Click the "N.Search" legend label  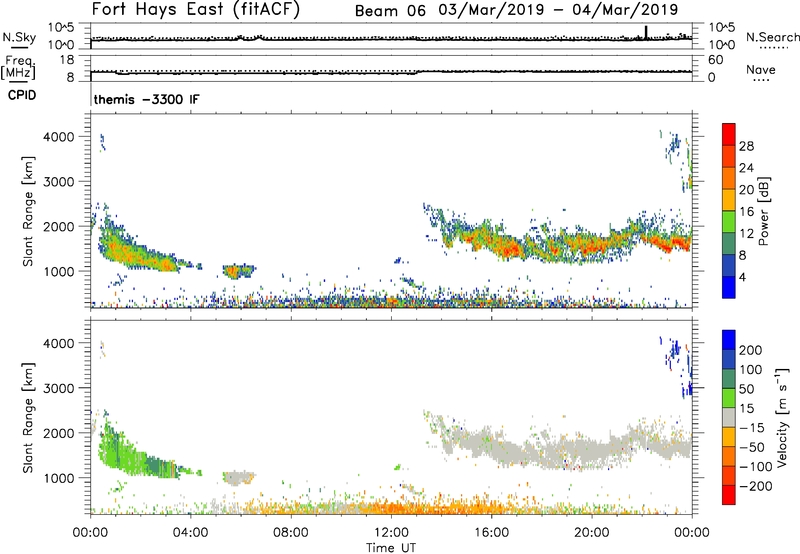point(772,37)
